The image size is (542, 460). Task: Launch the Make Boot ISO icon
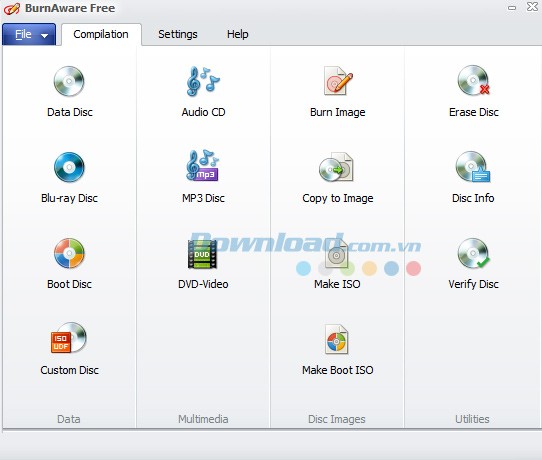(337, 339)
